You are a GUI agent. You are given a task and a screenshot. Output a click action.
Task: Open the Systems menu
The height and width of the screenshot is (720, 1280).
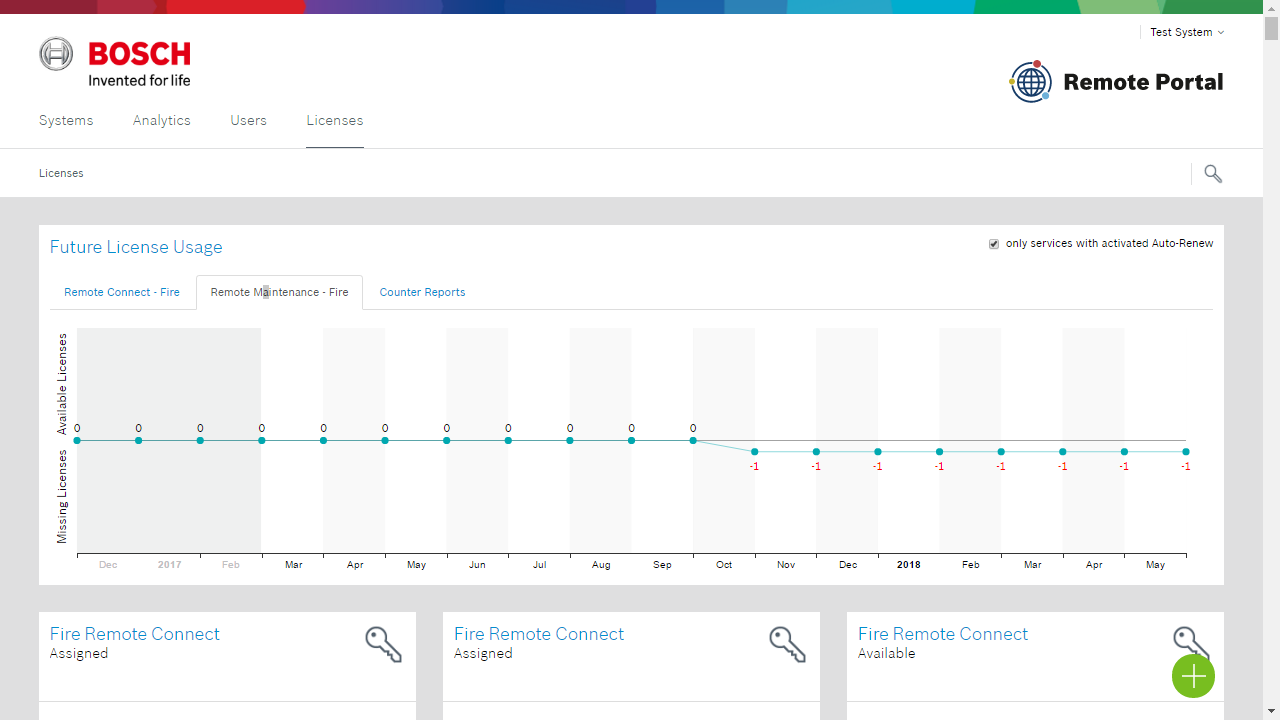66,120
